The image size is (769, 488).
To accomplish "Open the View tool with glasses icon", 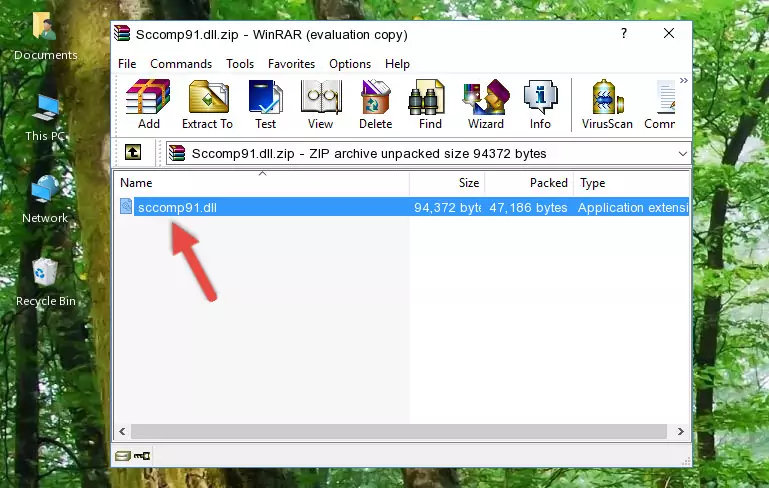I will click(321, 104).
